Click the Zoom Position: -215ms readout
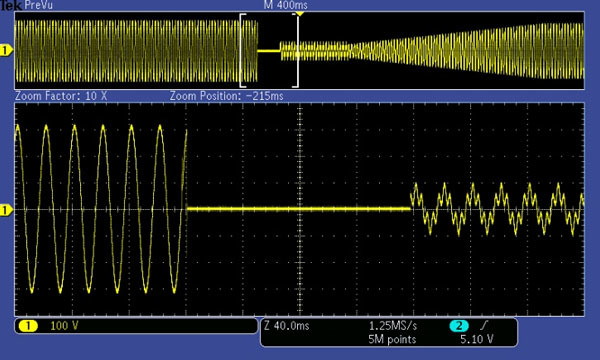This screenshot has height=360, width=600. click(x=227, y=96)
